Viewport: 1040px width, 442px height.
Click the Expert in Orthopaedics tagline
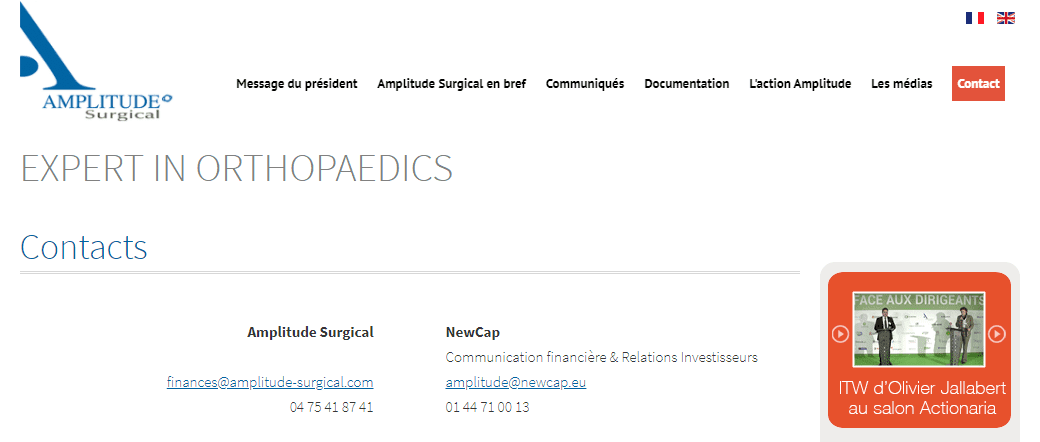tap(236, 169)
